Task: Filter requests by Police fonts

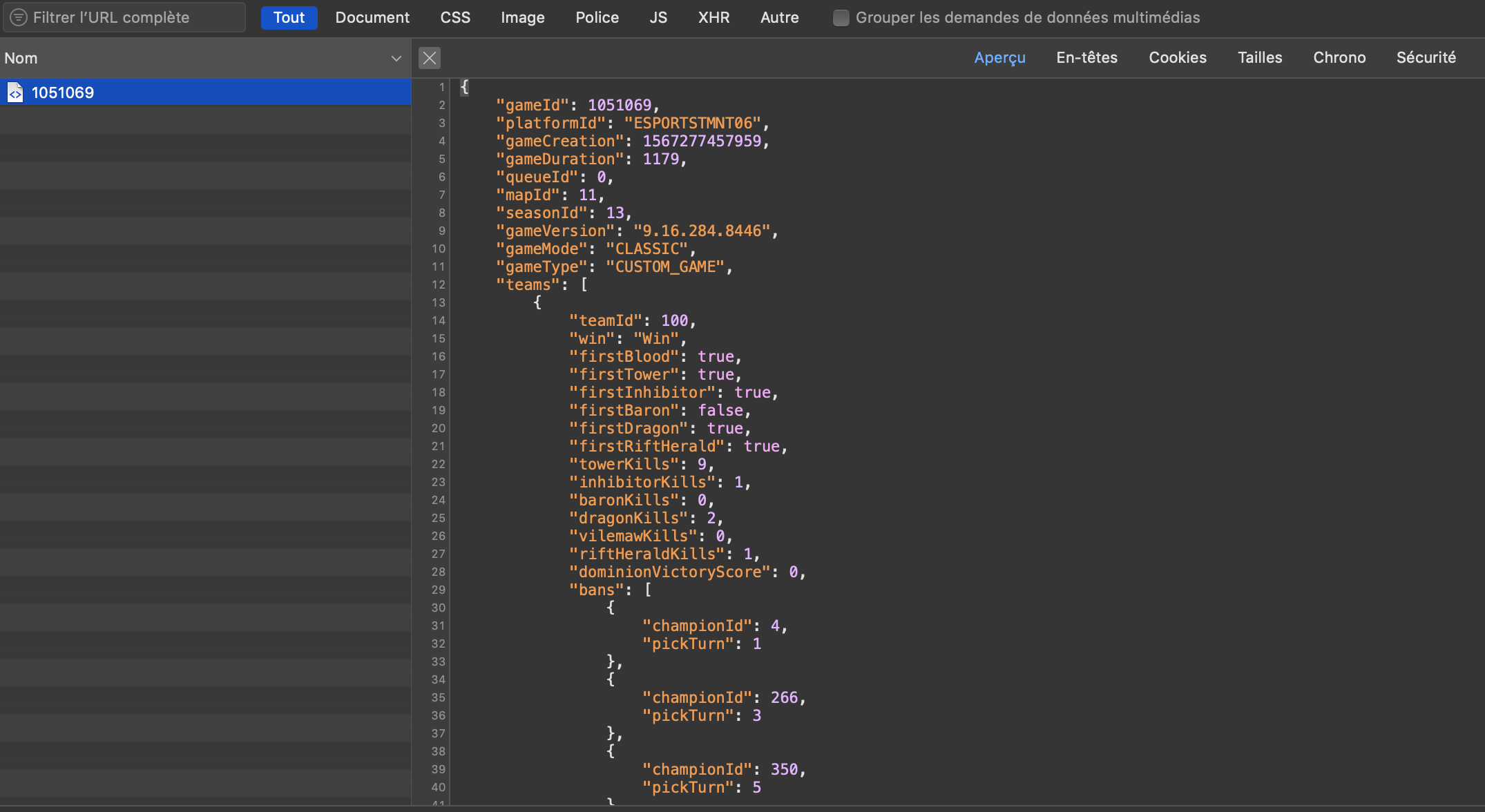Action: 597,18
